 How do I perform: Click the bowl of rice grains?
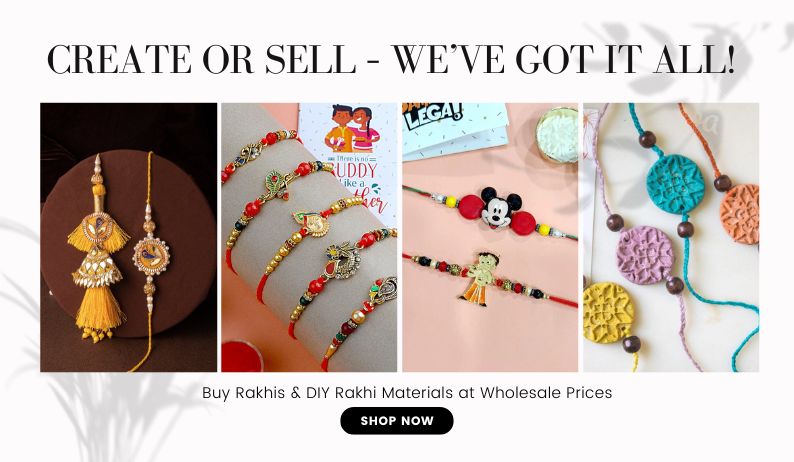pos(557,134)
